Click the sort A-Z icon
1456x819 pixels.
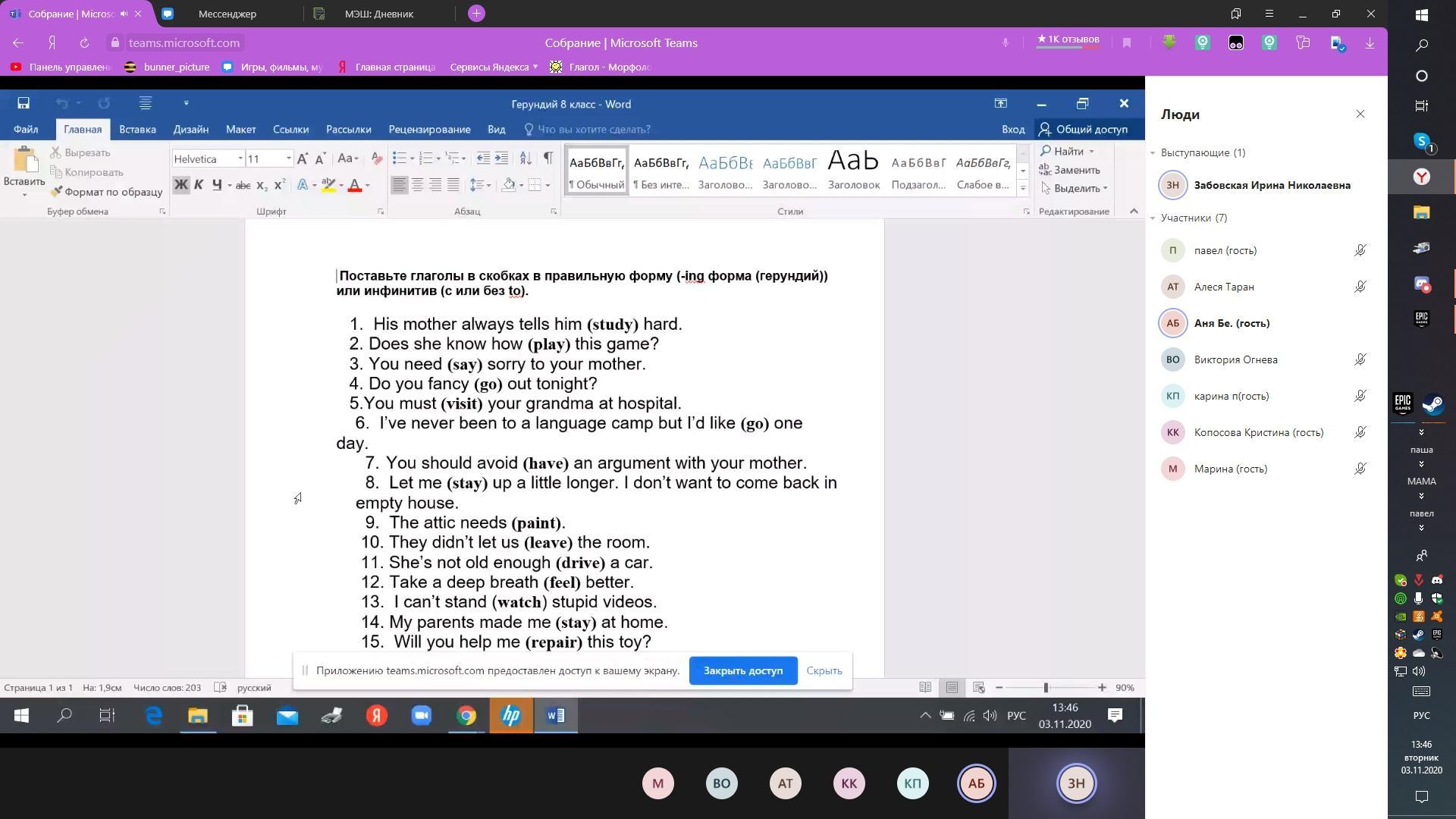525,158
